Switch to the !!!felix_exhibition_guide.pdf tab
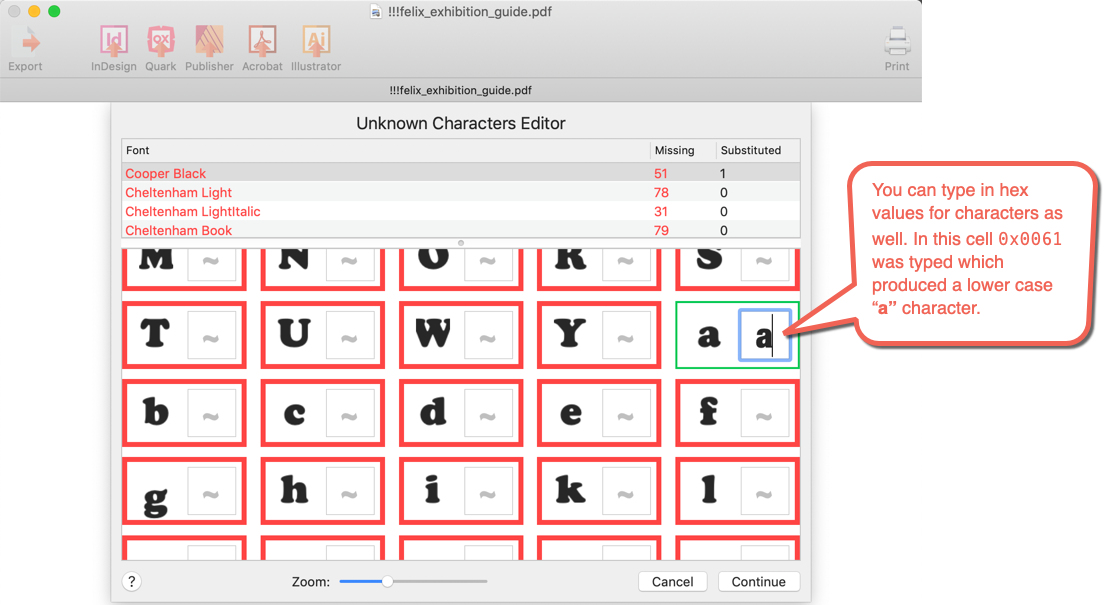Image resolution: width=1104 pixels, height=605 pixels. pyautogui.click(x=460, y=89)
